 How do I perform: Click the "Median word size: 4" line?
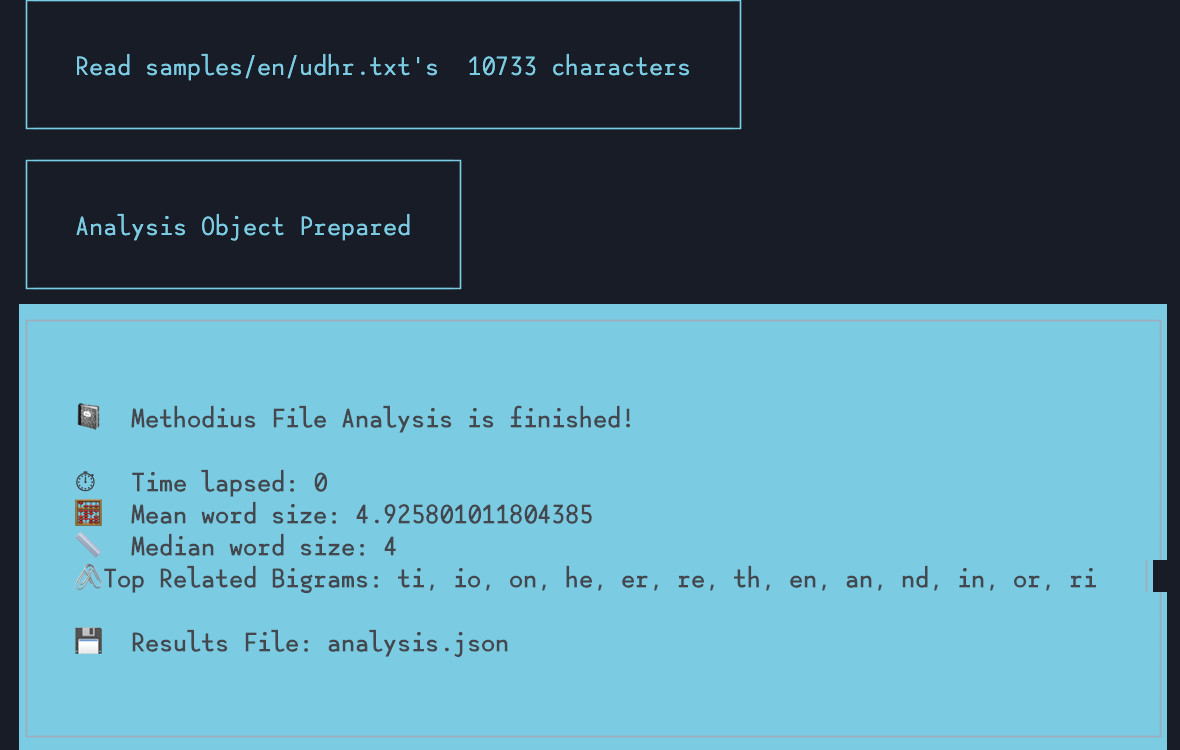(x=263, y=547)
